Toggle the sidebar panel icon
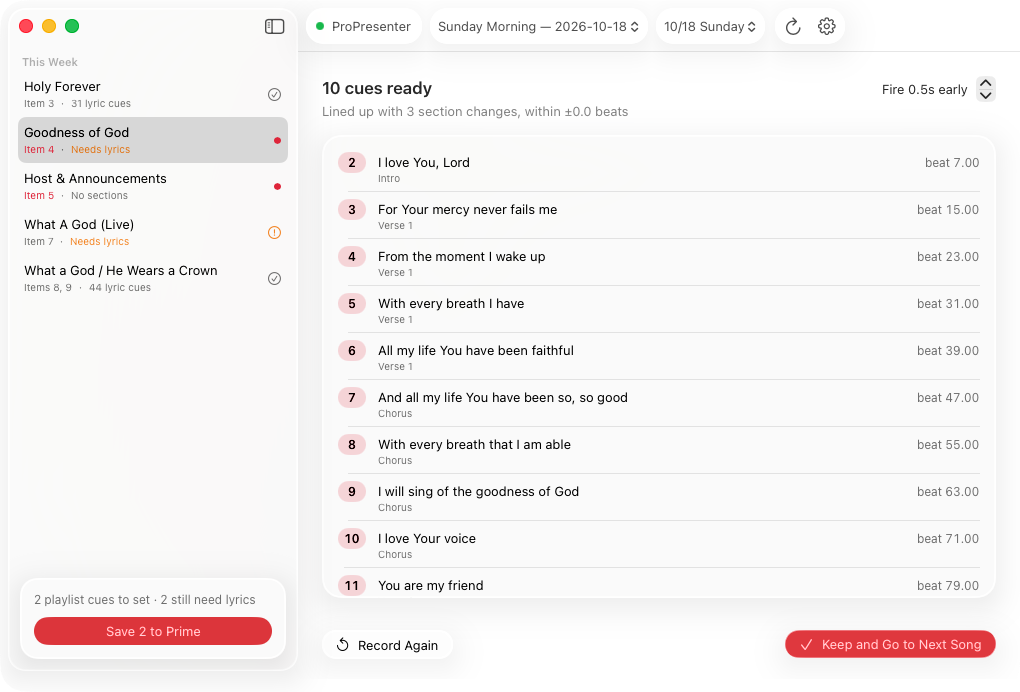This screenshot has height=692, width=1020. (x=275, y=26)
